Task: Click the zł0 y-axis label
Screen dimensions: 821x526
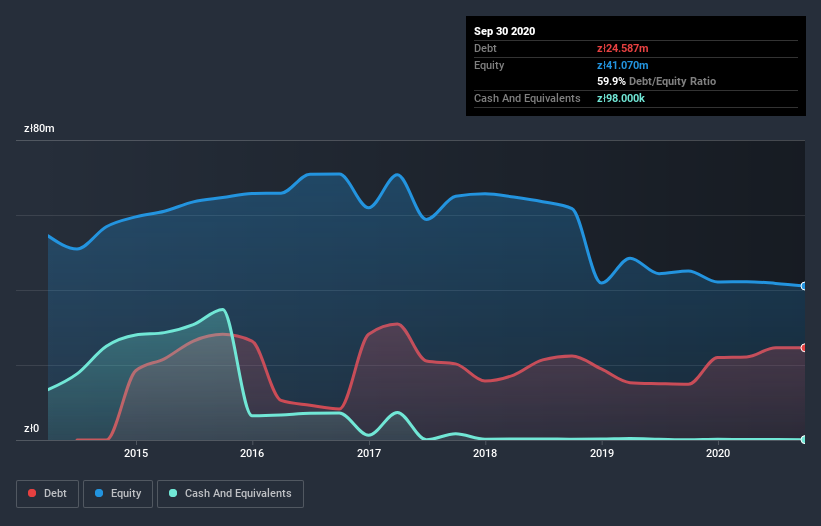Action: 31,428
